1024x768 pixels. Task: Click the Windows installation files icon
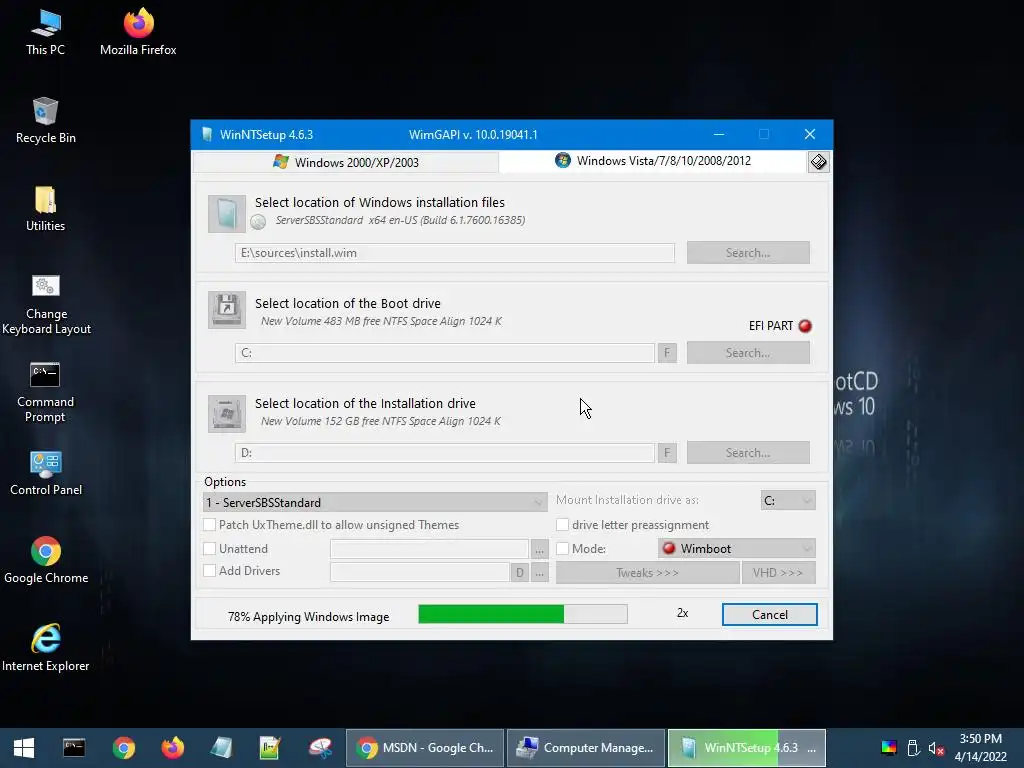[x=227, y=214]
